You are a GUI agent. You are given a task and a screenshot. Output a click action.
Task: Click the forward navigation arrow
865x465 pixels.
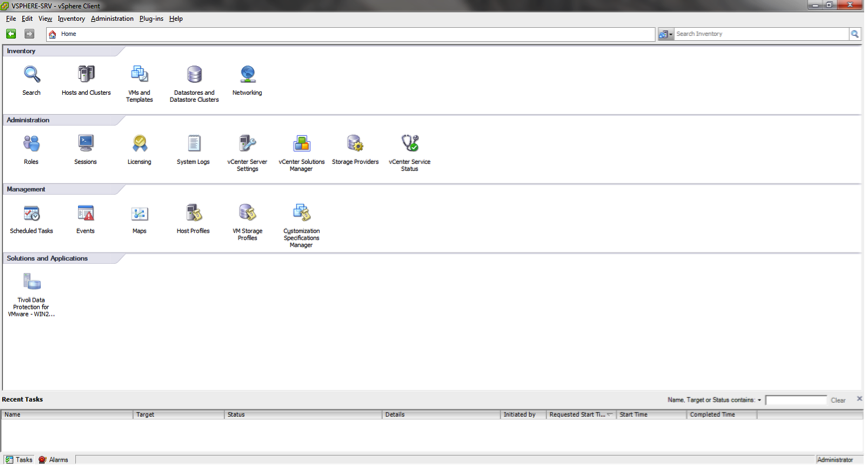[x=29, y=34]
